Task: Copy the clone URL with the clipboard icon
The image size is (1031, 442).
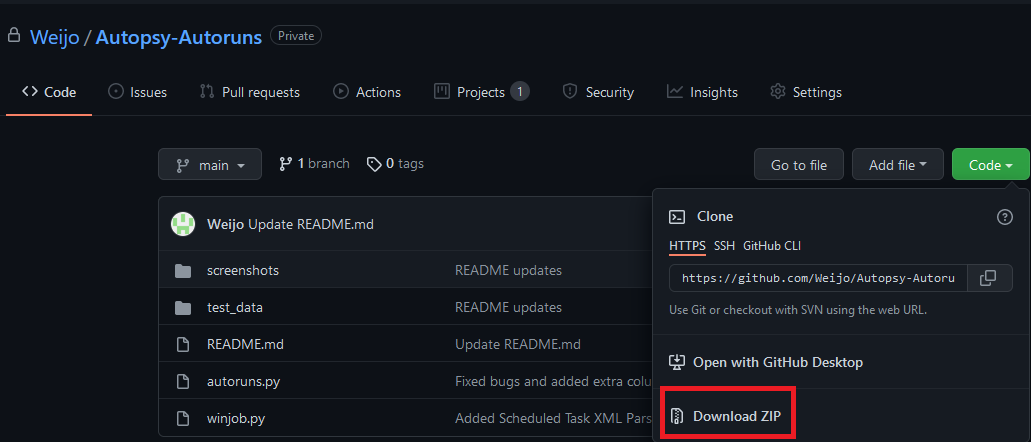Action: pos(988,278)
